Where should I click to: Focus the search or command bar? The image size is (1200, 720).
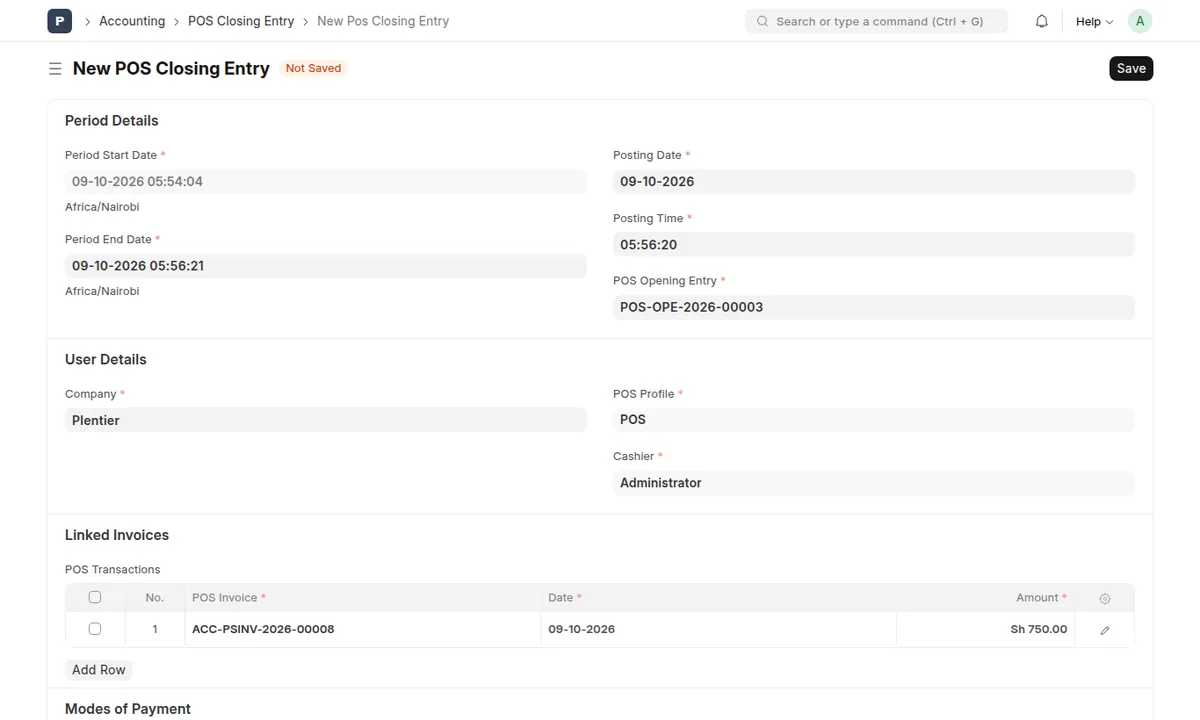876,21
